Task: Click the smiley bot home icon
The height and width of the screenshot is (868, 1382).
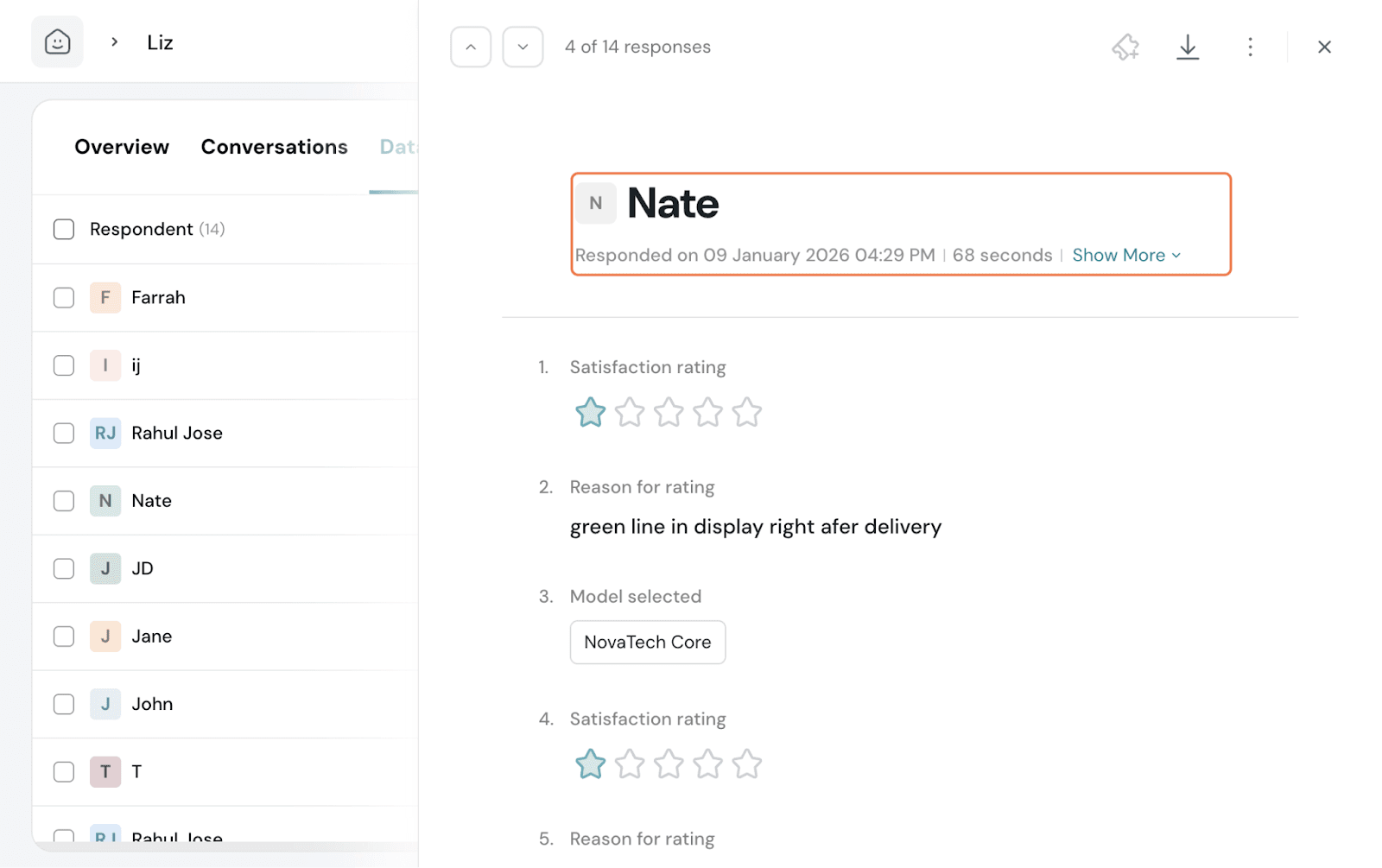Action: pos(57,41)
